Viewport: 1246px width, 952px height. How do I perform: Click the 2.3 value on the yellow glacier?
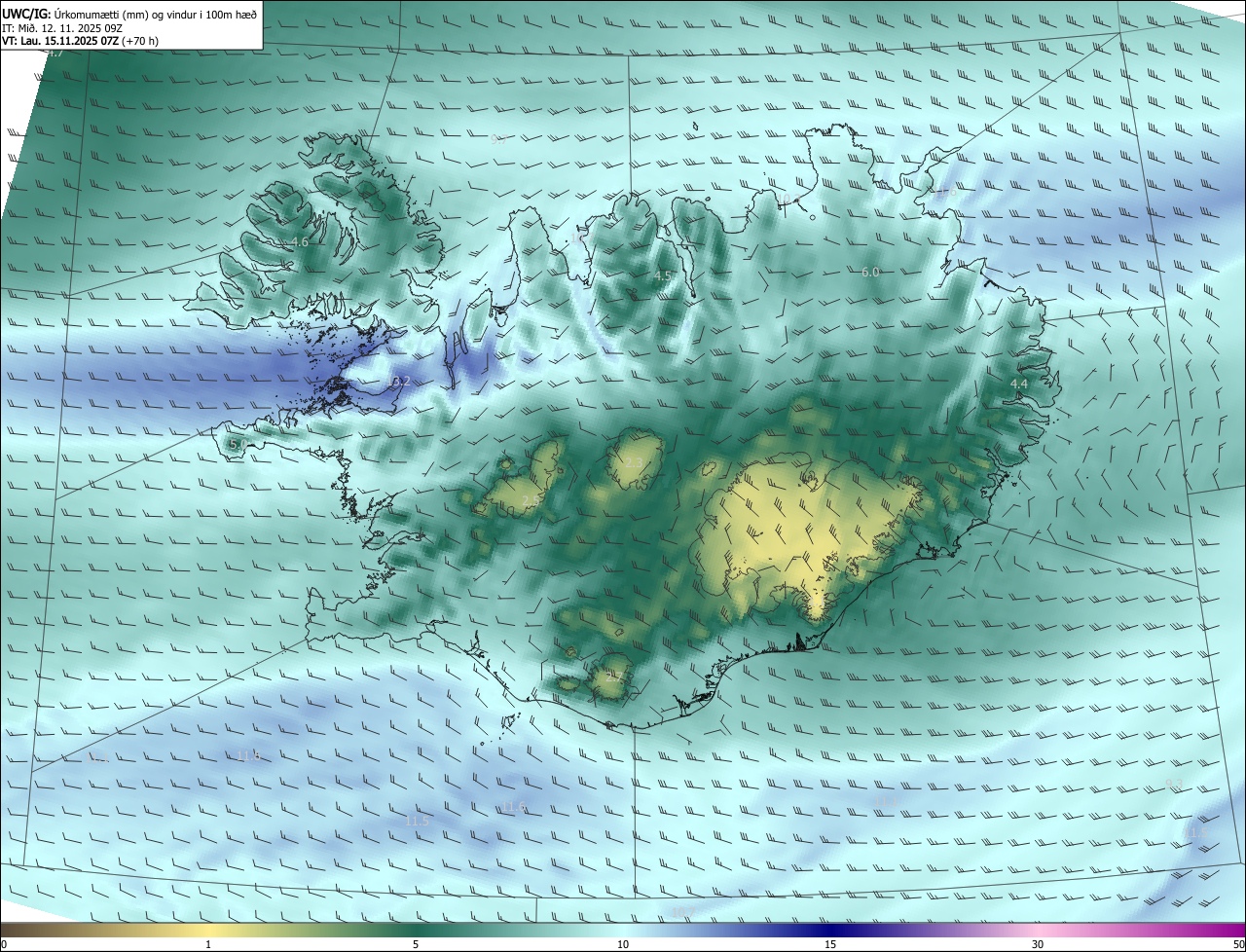[x=634, y=461]
